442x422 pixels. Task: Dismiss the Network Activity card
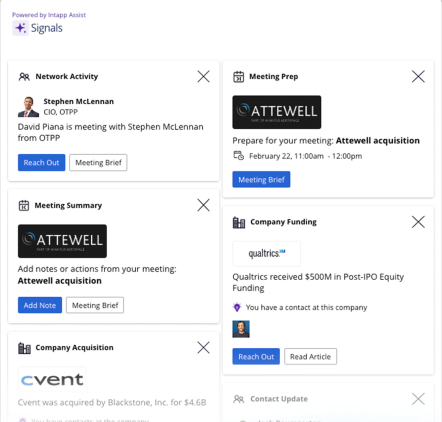click(x=203, y=76)
